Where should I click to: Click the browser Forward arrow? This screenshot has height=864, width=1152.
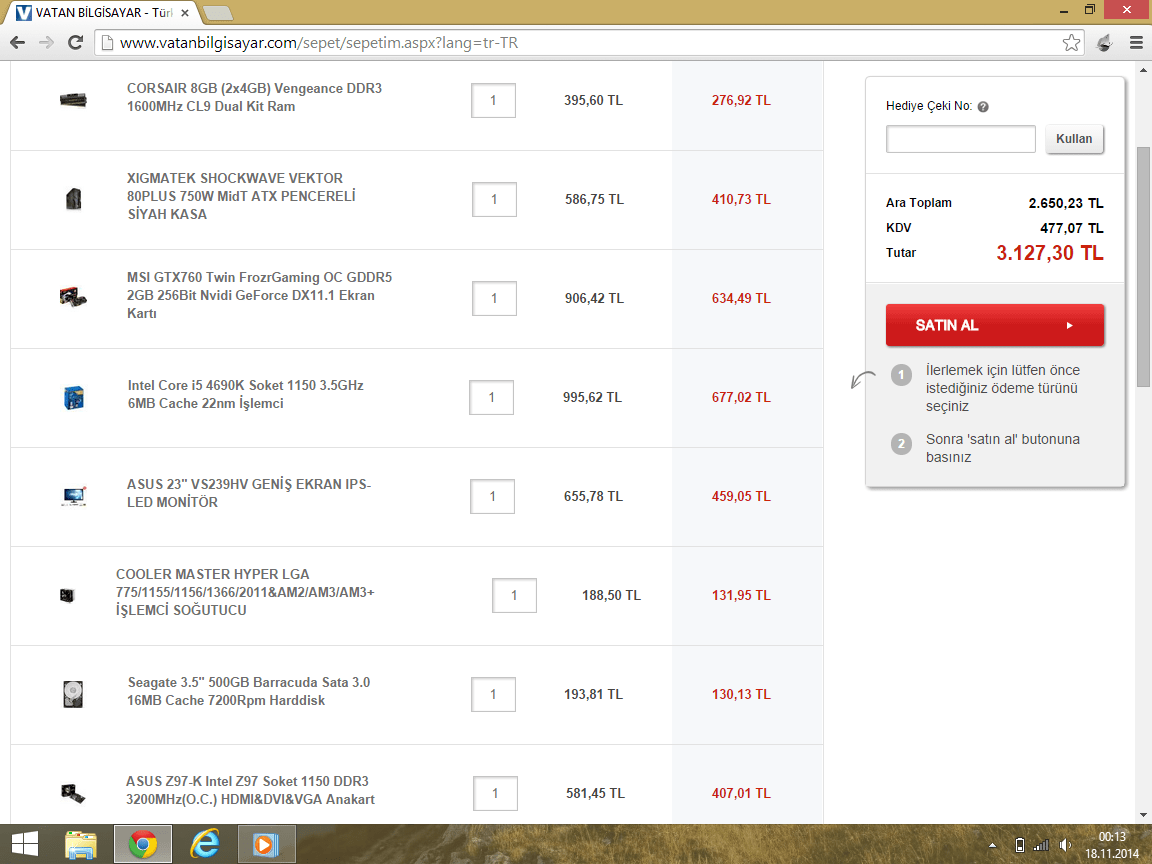point(46,43)
